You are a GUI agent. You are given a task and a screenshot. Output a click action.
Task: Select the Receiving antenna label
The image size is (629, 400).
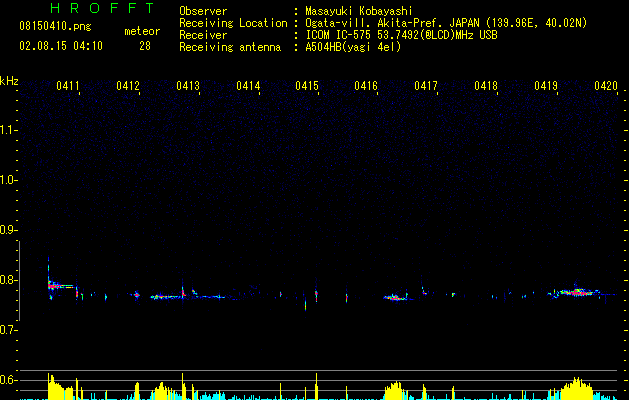(x=230, y=47)
